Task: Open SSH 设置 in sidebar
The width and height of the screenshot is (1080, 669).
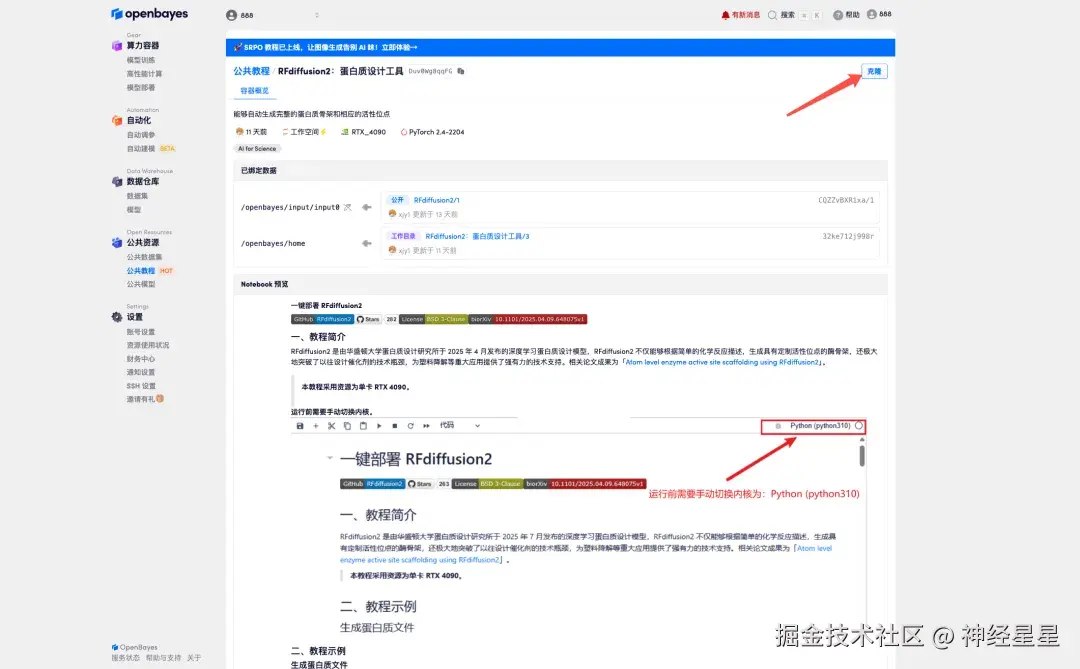Action: pyautogui.click(x=141, y=386)
